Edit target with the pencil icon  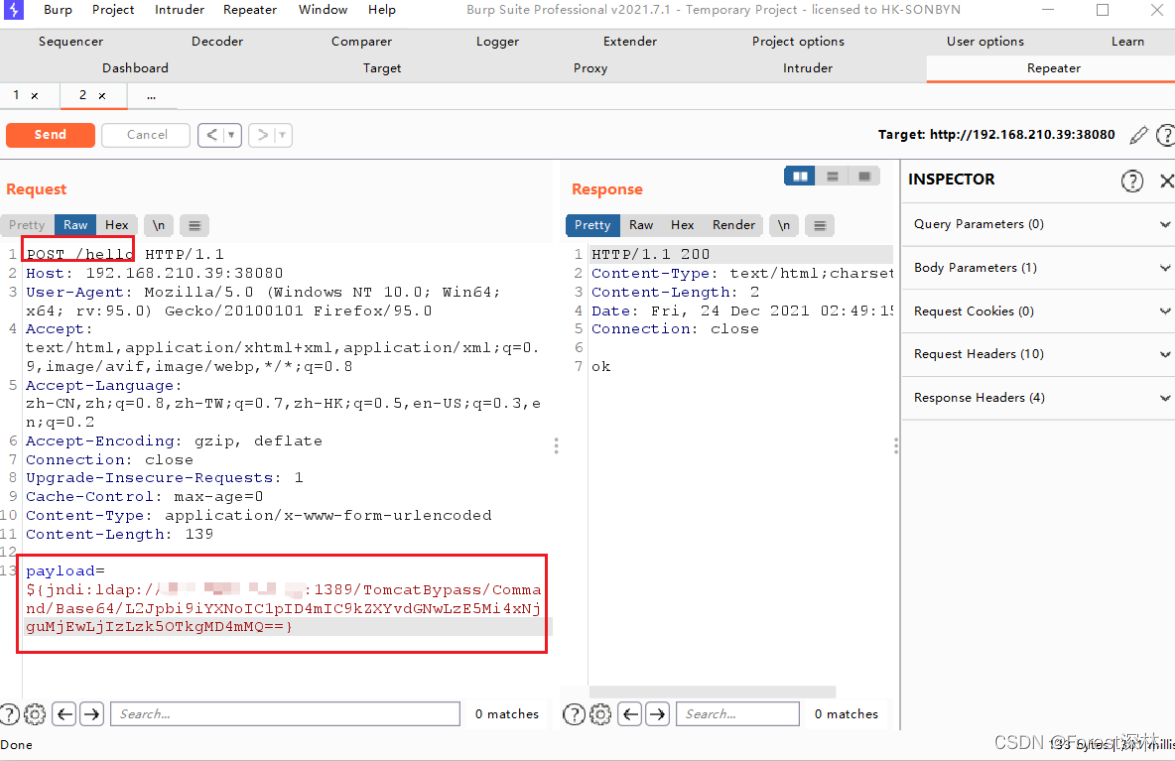pos(1138,135)
